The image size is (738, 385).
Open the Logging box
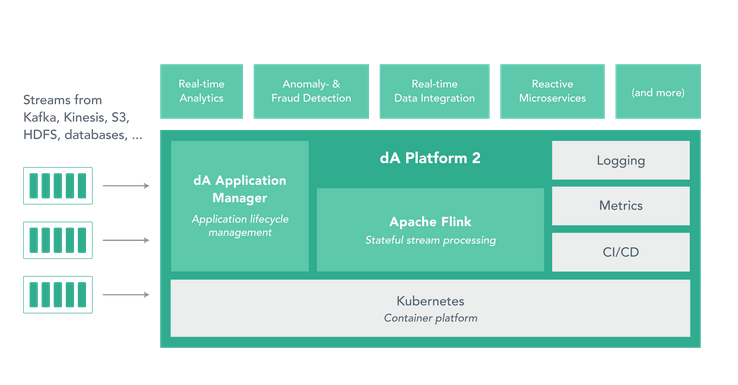pyautogui.click(x=621, y=160)
